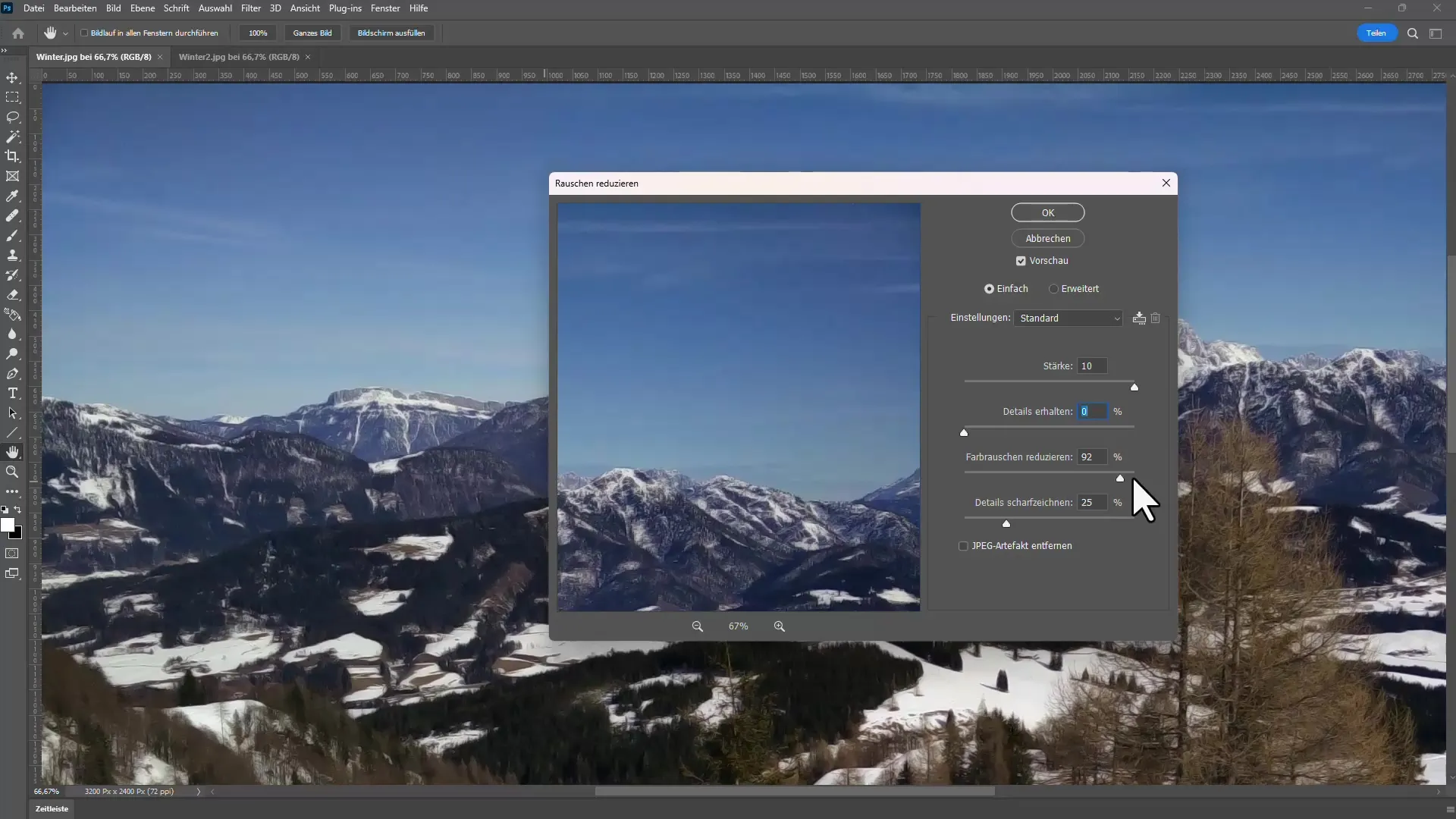This screenshot has width=1456, height=819.
Task: Select the Gradient tool
Action: pyautogui.click(x=13, y=314)
